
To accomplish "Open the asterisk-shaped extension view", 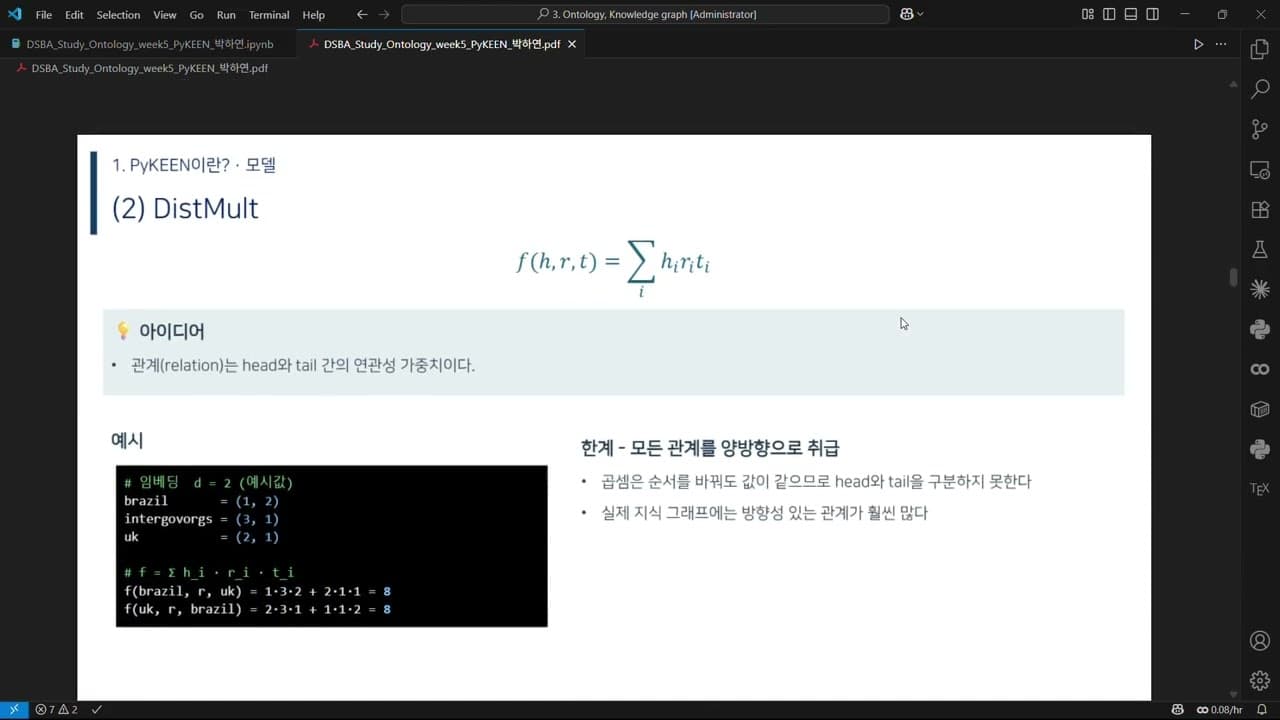I will click(1260, 289).
